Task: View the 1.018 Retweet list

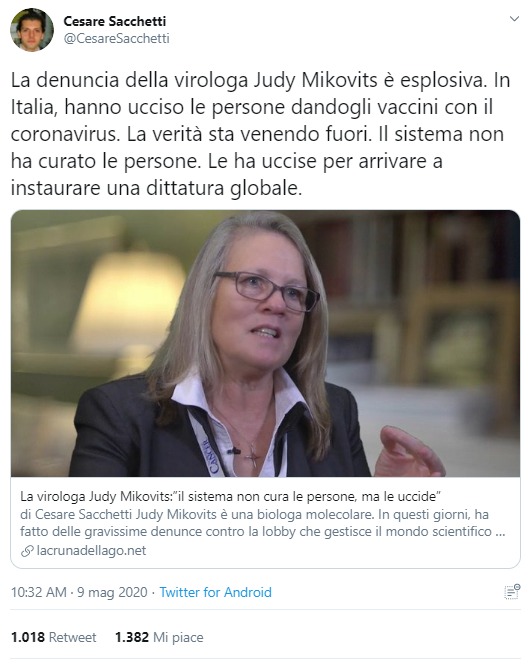Action: pyautogui.click(x=53, y=637)
